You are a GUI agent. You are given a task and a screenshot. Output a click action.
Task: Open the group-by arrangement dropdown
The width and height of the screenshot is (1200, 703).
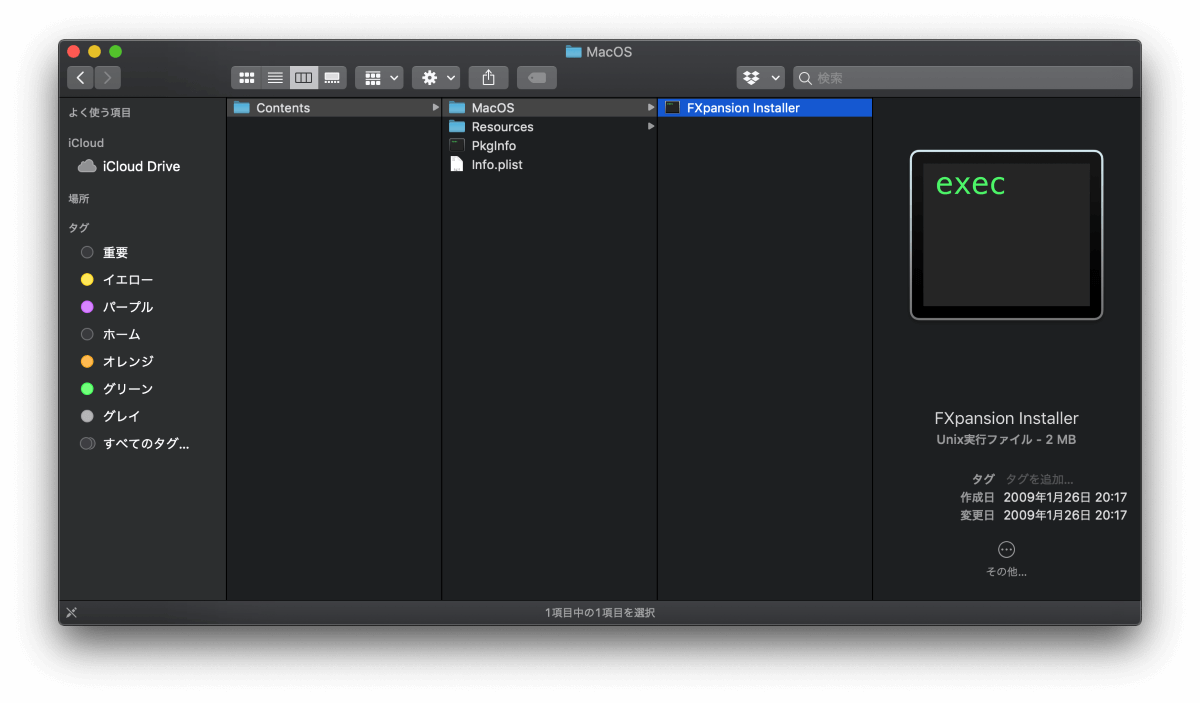pyautogui.click(x=379, y=77)
